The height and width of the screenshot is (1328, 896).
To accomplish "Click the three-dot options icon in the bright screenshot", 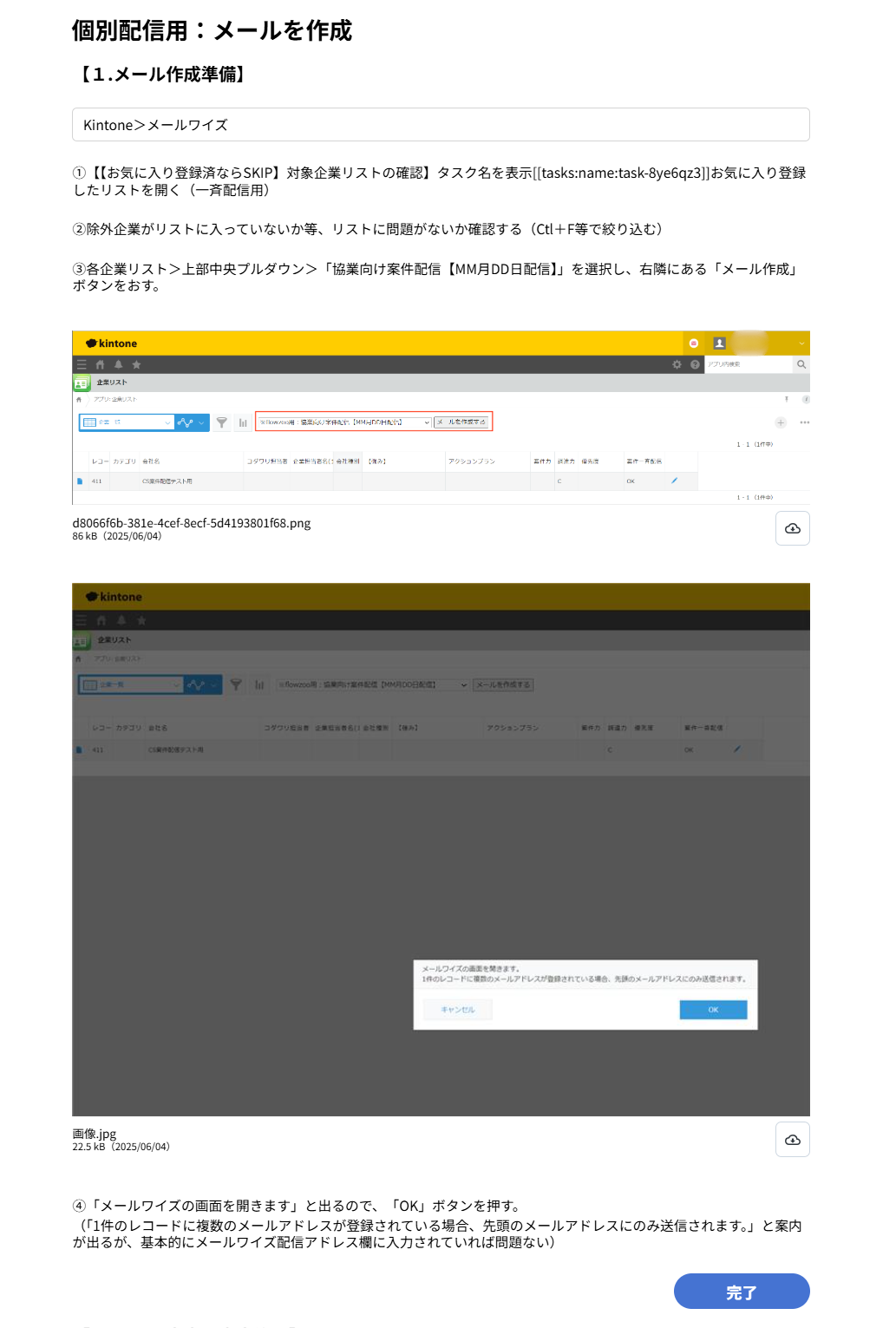I will pyautogui.click(x=805, y=422).
